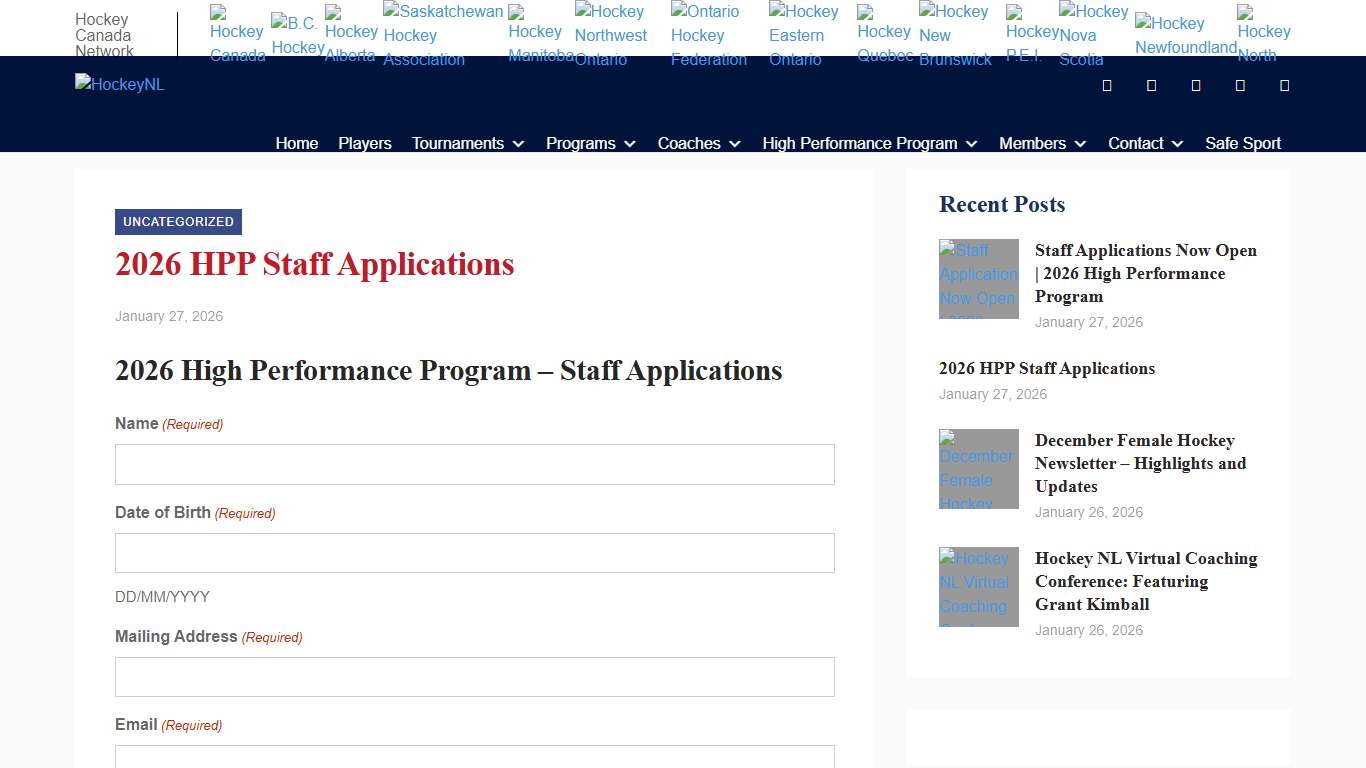The image size is (1366, 768).
Task: Expand the Programs dropdown menu
Action: pyautogui.click(x=589, y=143)
